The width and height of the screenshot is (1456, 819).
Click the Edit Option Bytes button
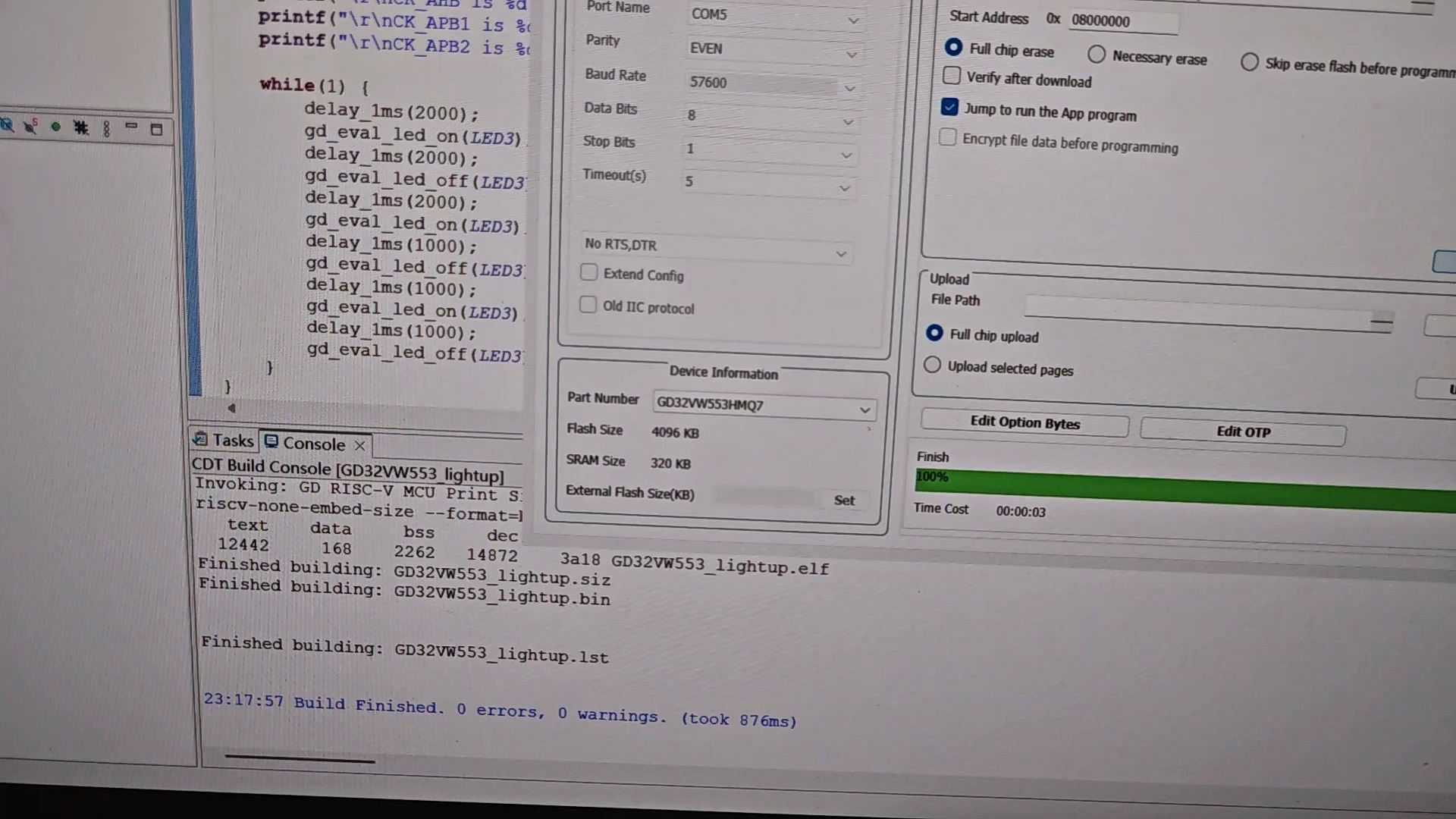point(1025,423)
